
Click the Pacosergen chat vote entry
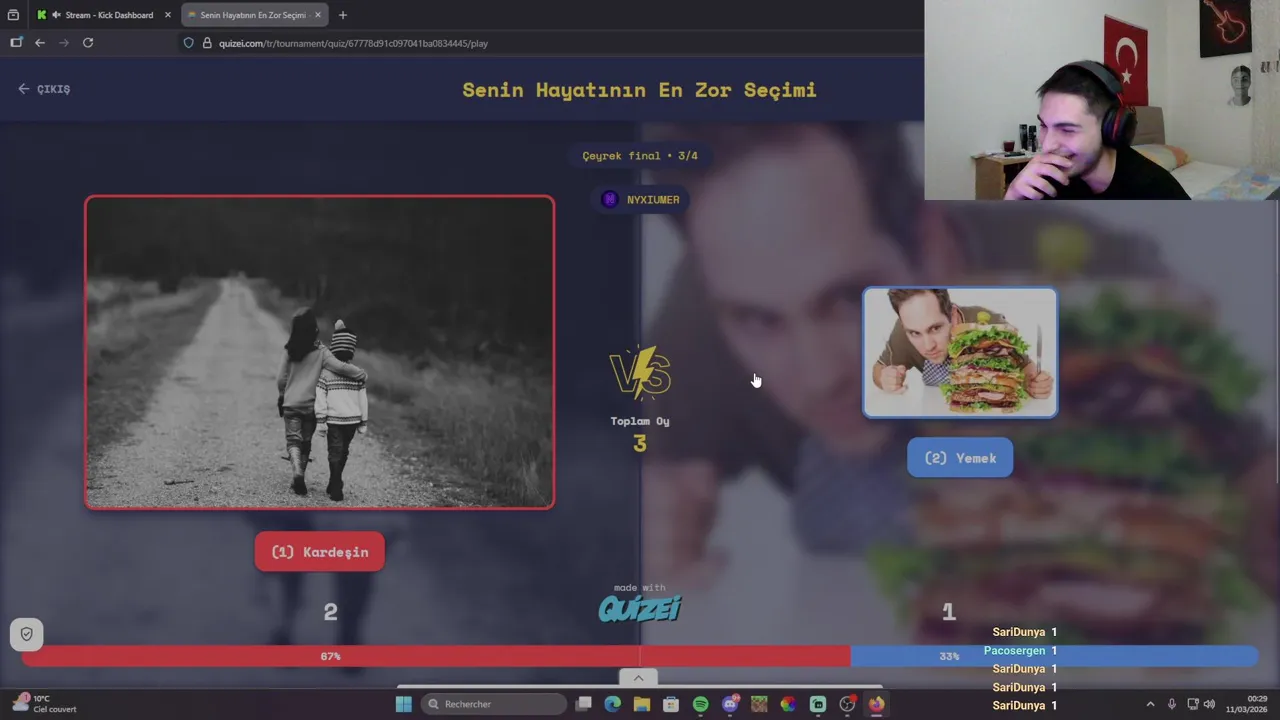coord(1020,651)
